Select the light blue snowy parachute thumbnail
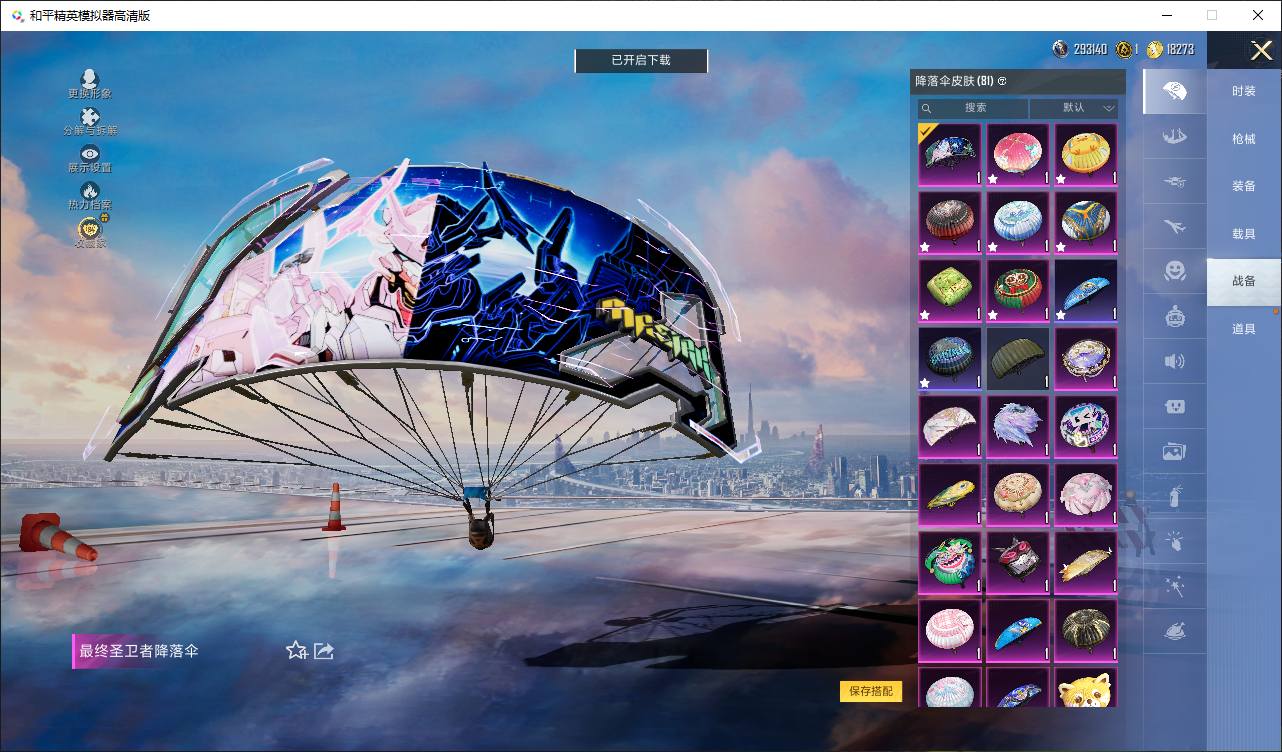The height and width of the screenshot is (752, 1282). pyautogui.click(x=1018, y=222)
